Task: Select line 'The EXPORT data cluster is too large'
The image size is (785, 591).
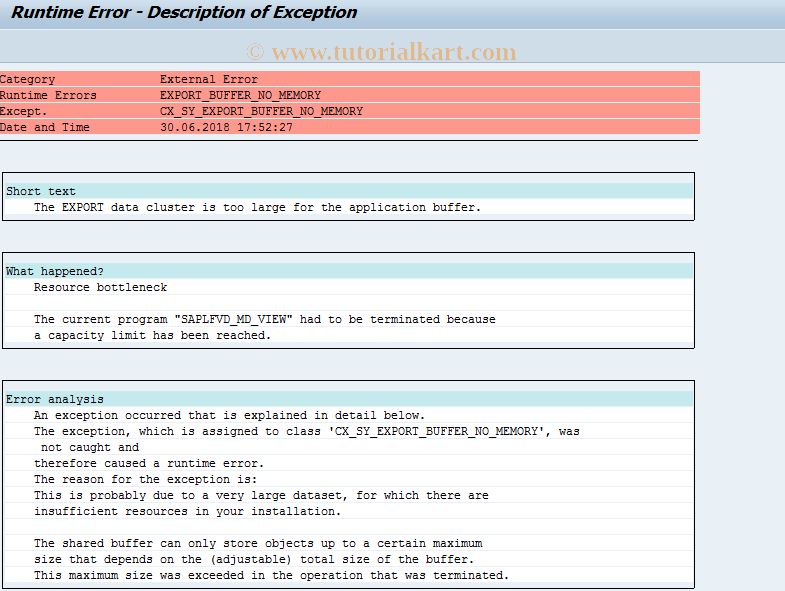Action: click(x=257, y=207)
